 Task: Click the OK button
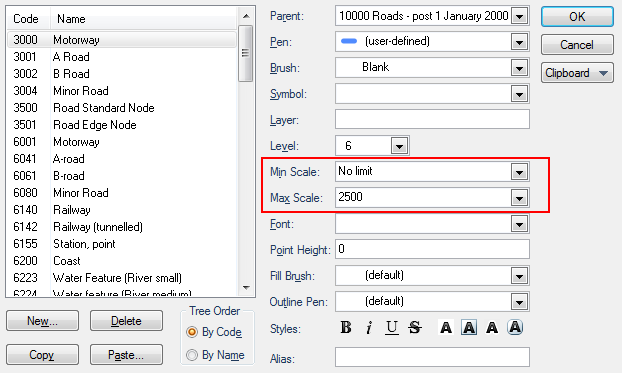point(577,17)
